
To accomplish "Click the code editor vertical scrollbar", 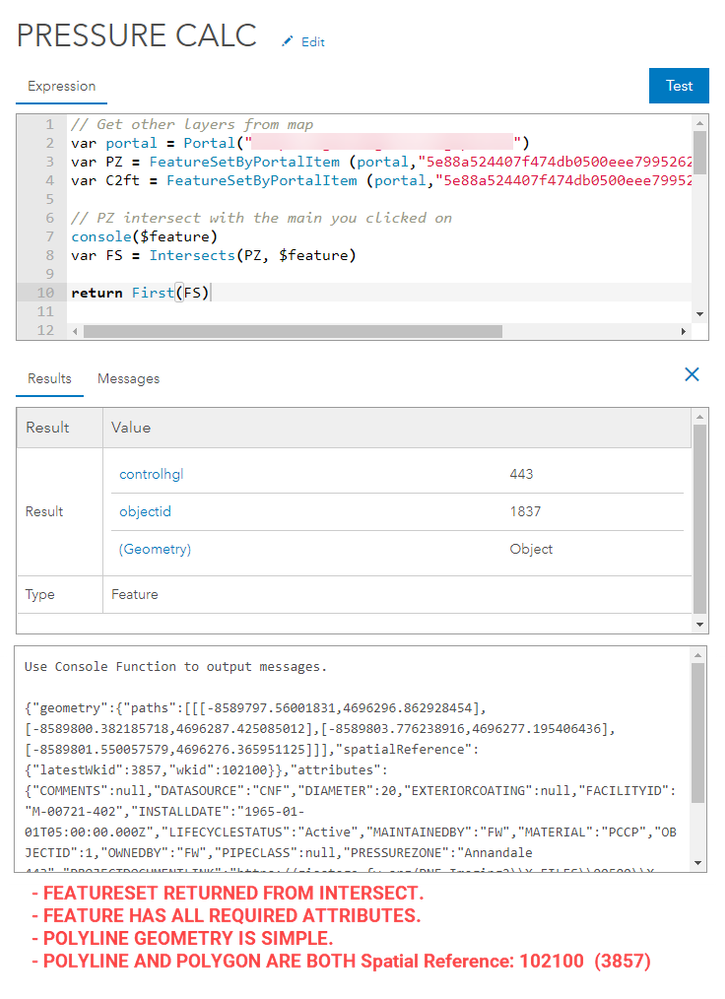I will coord(699,150).
